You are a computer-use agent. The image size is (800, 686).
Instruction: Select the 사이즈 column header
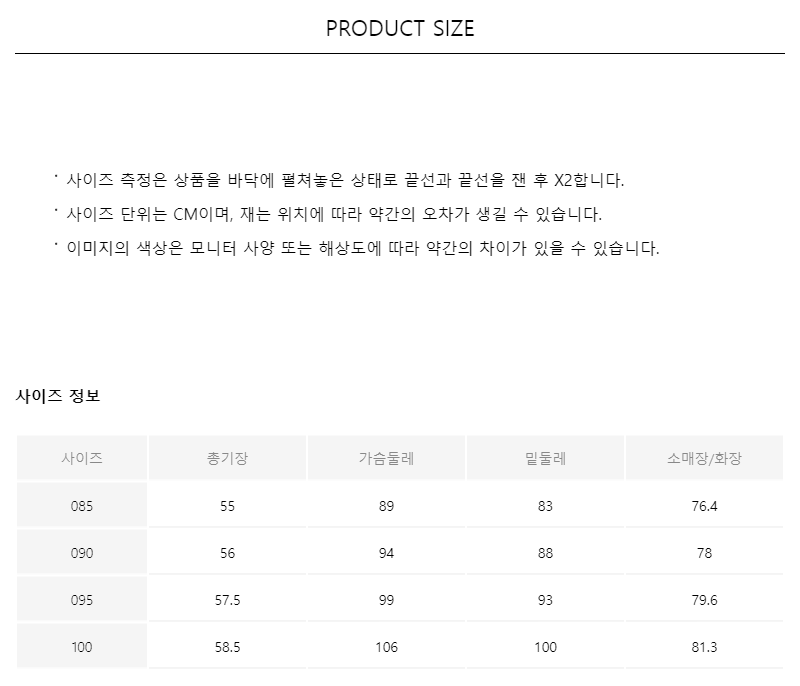point(82,459)
